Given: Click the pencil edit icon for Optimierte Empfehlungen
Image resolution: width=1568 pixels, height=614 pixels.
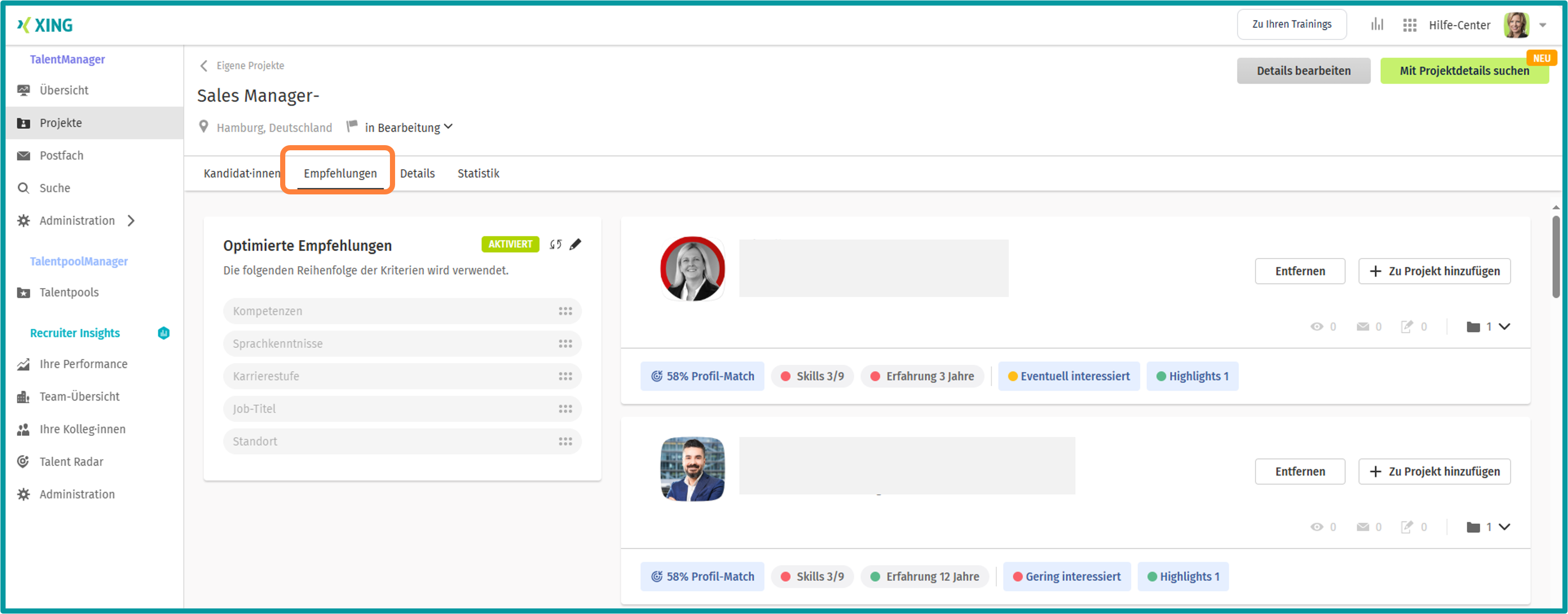Looking at the screenshot, I should (575, 244).
